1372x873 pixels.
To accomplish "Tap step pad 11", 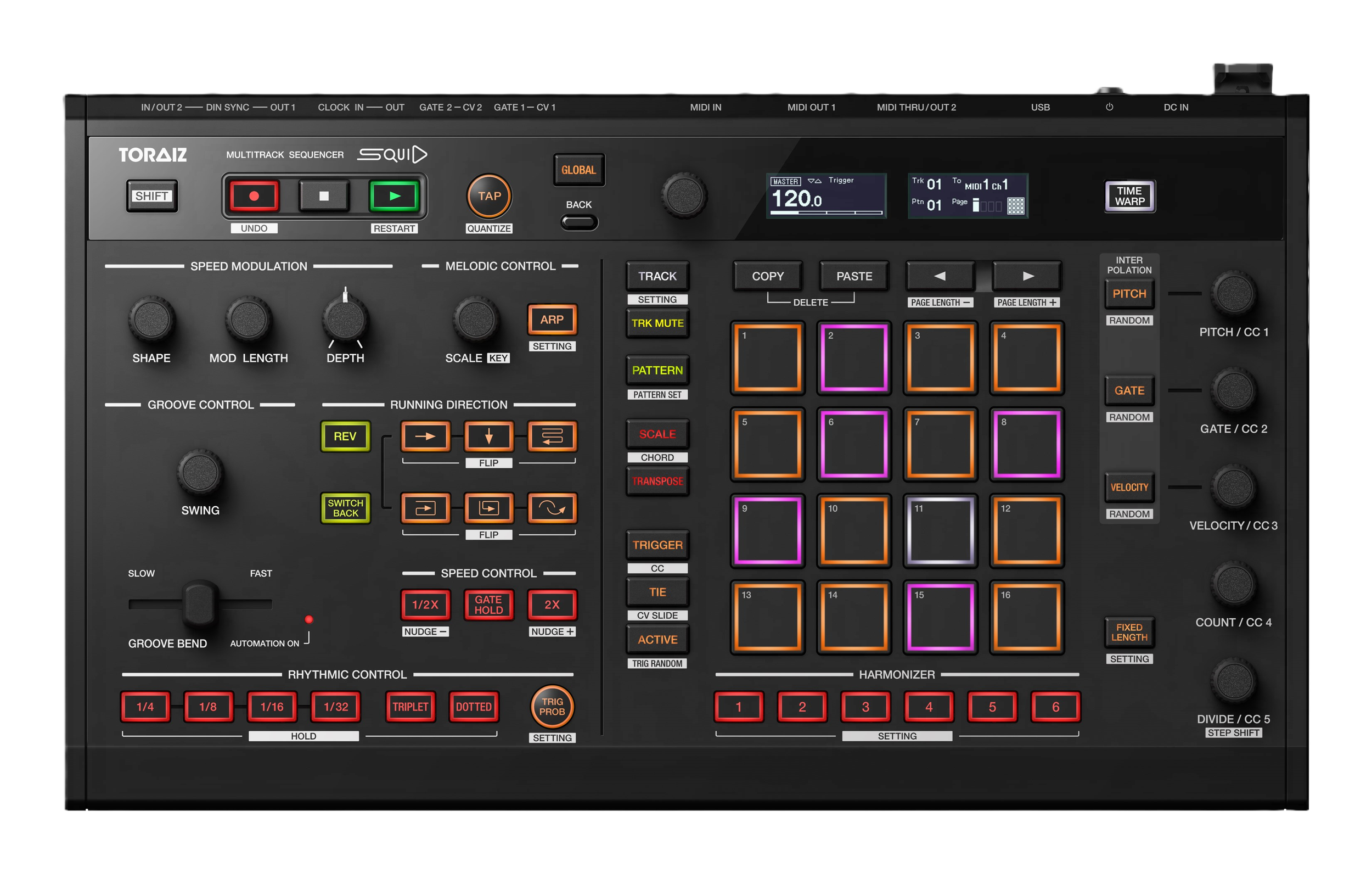I will [940, 530].
